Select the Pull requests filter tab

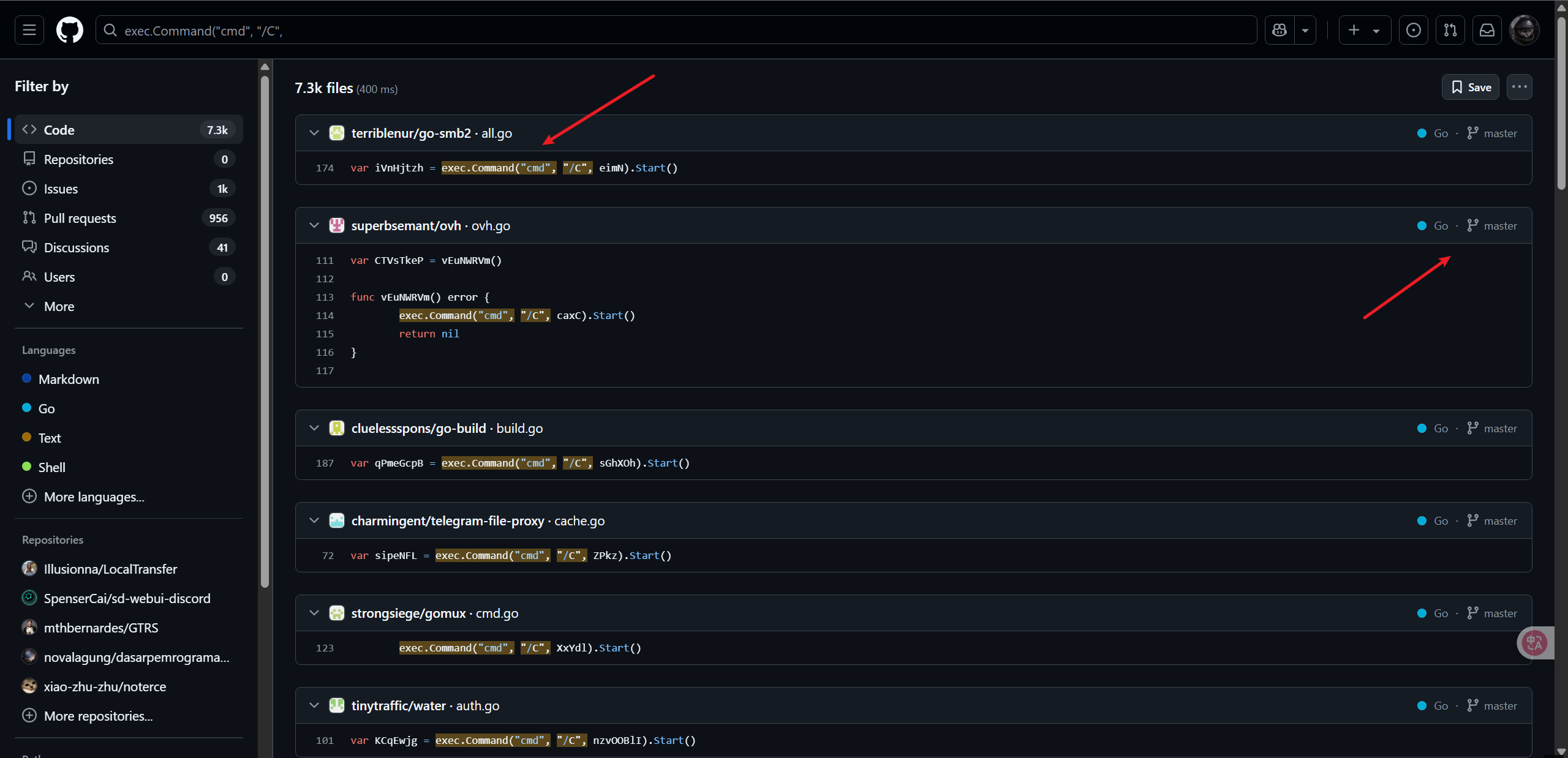tap(80, 218)
